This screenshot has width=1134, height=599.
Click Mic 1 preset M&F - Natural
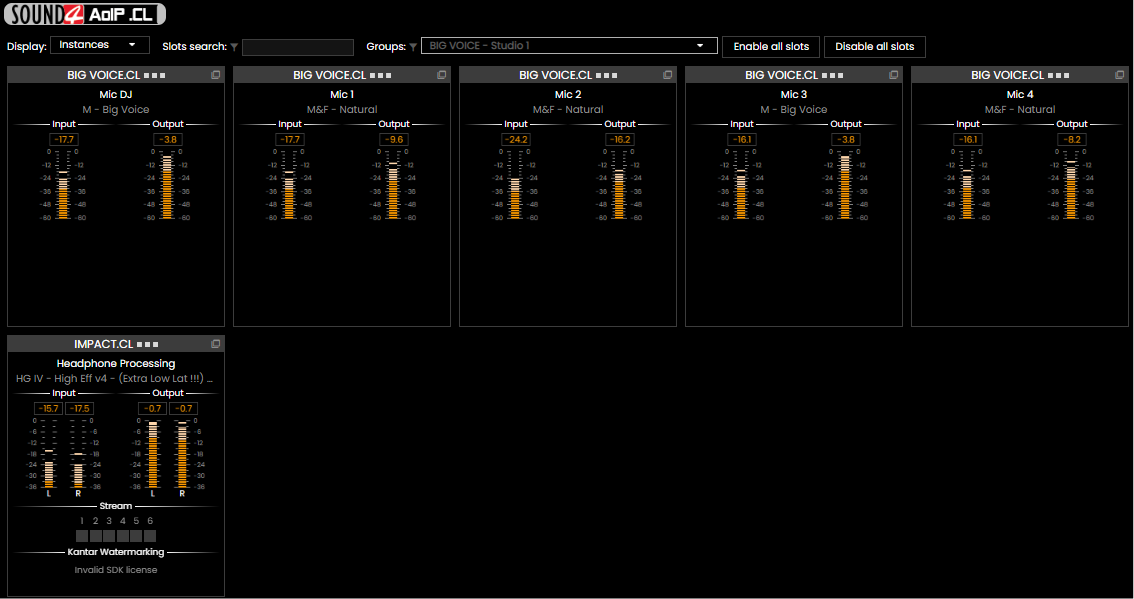pyautogui.click(x=342, y=109)
